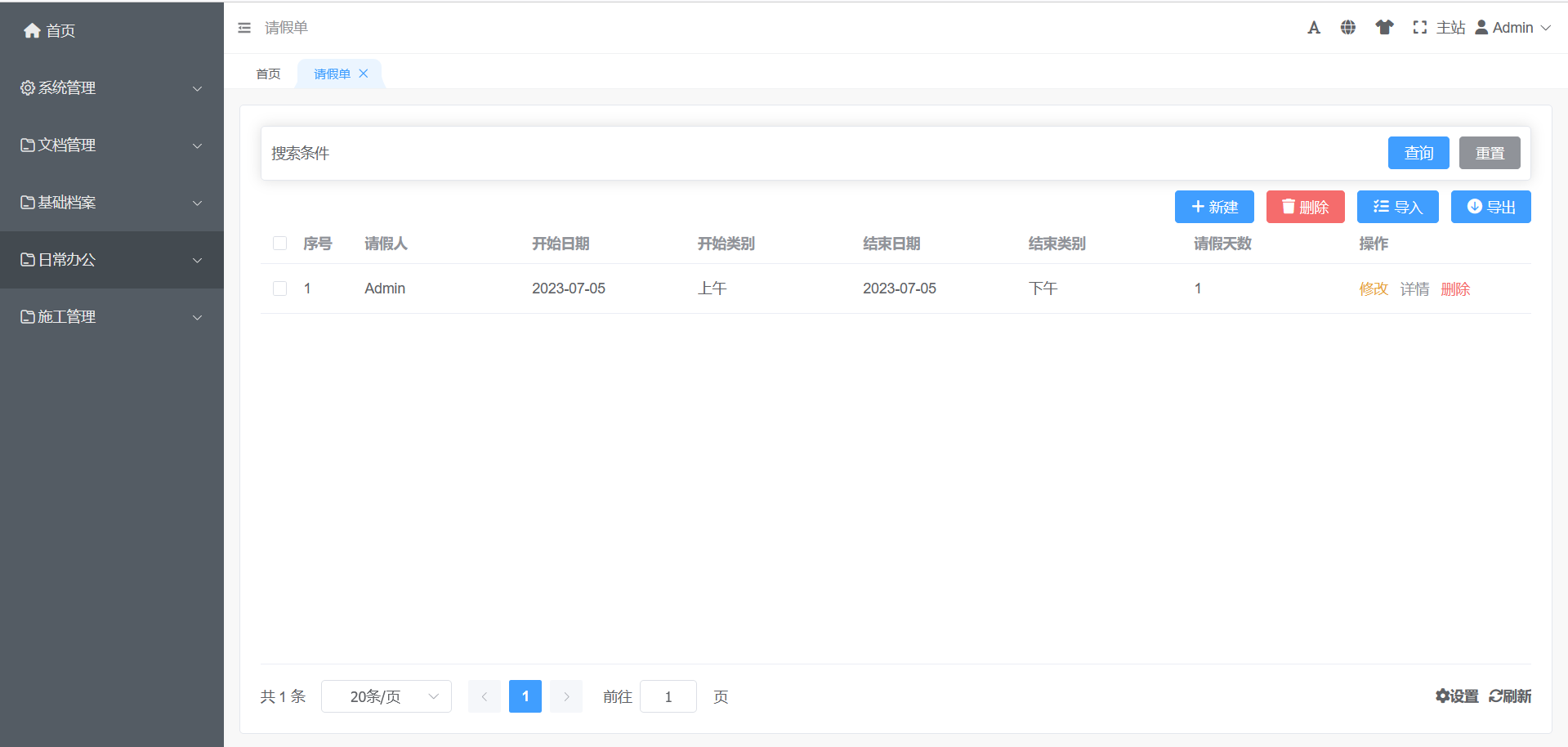The width and height of the screenshot is (1568, 747).
Task: Click the 请假天数 column header
Action: pos(1222,244)
